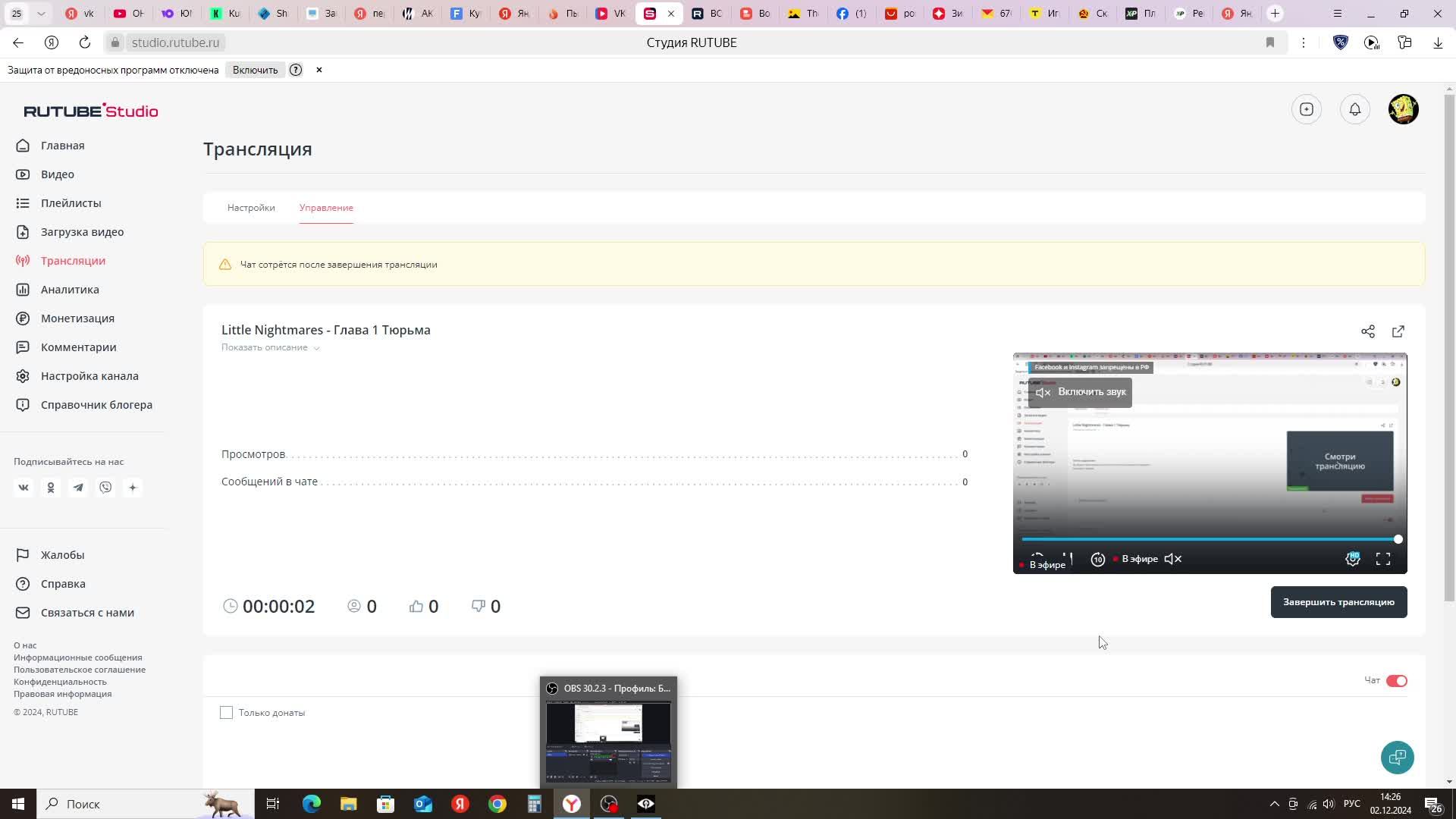Show hidden tray icons chevron
1456x819 pixels.
click(x=1274, y=804)
